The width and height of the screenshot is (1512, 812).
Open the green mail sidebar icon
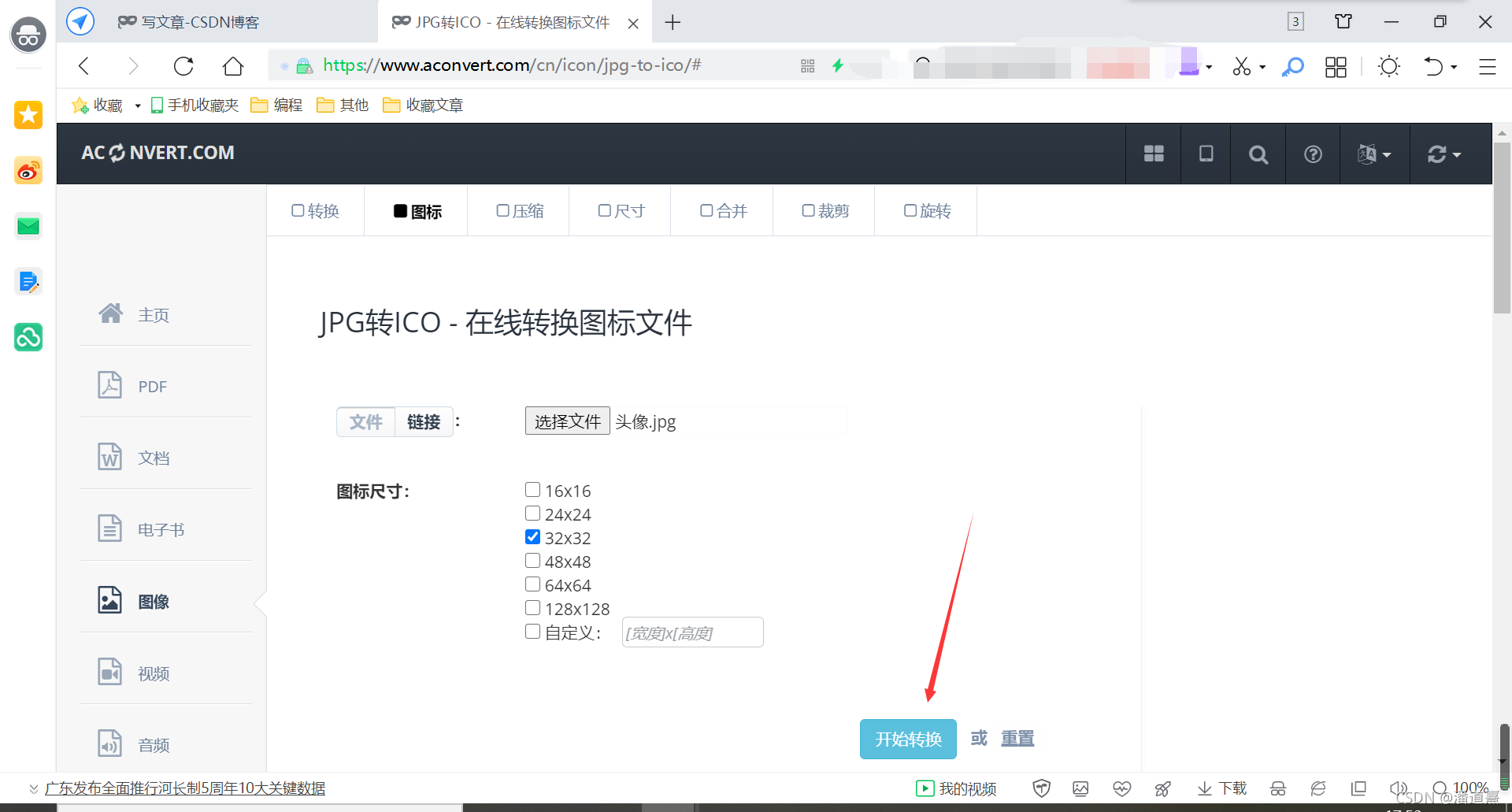pyautogui.click(x=28, y=227)
